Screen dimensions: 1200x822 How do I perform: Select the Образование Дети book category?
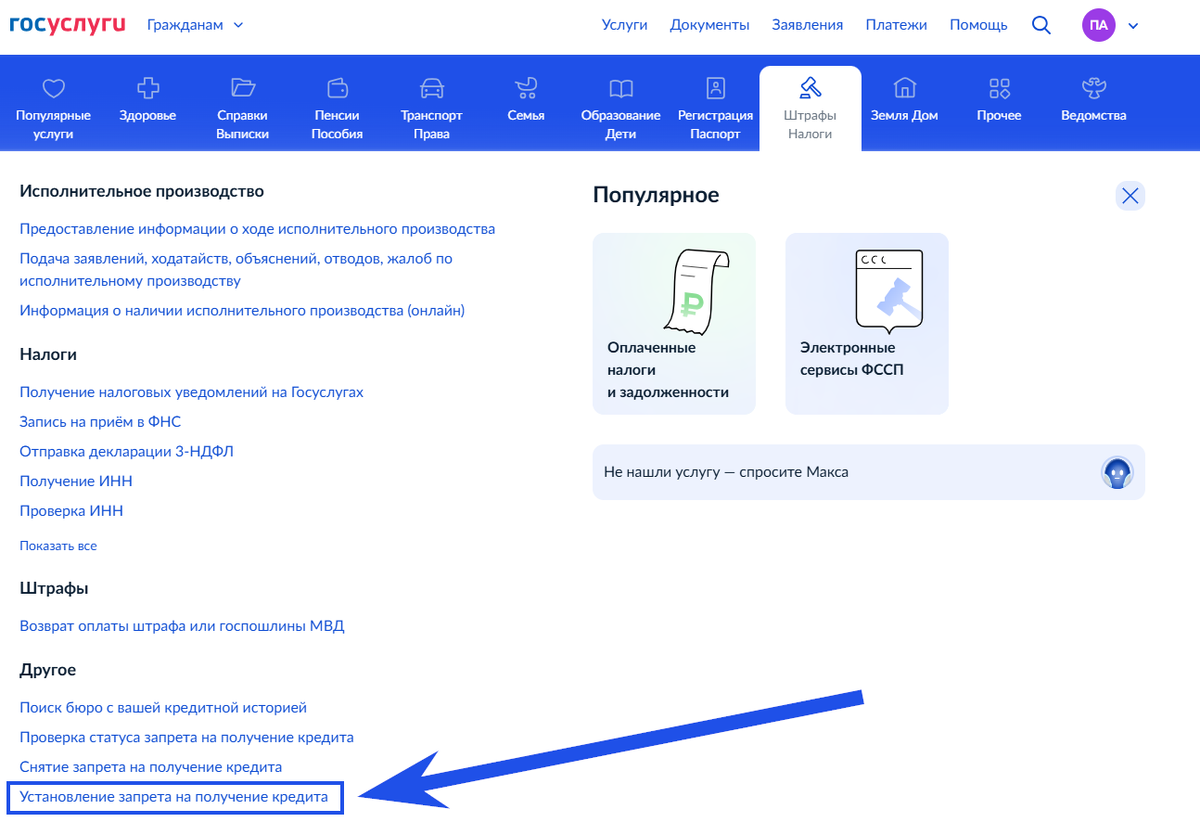pos(621,108)
